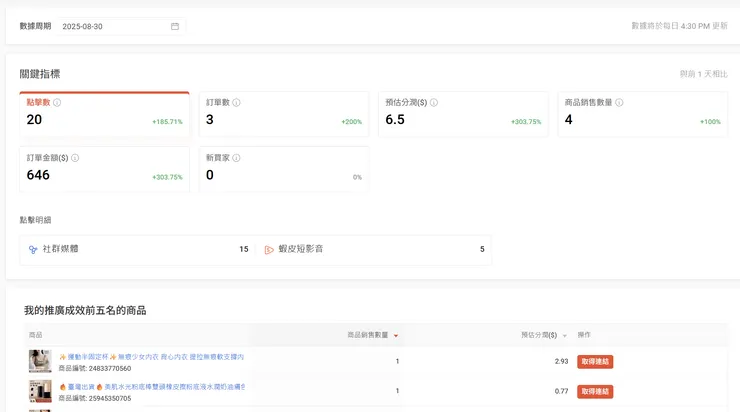This screenshot has height=412, width=740.
Task: Click the 蝦皮短影音 video icon
Action: pyautogui.click(x=269, y=250)
